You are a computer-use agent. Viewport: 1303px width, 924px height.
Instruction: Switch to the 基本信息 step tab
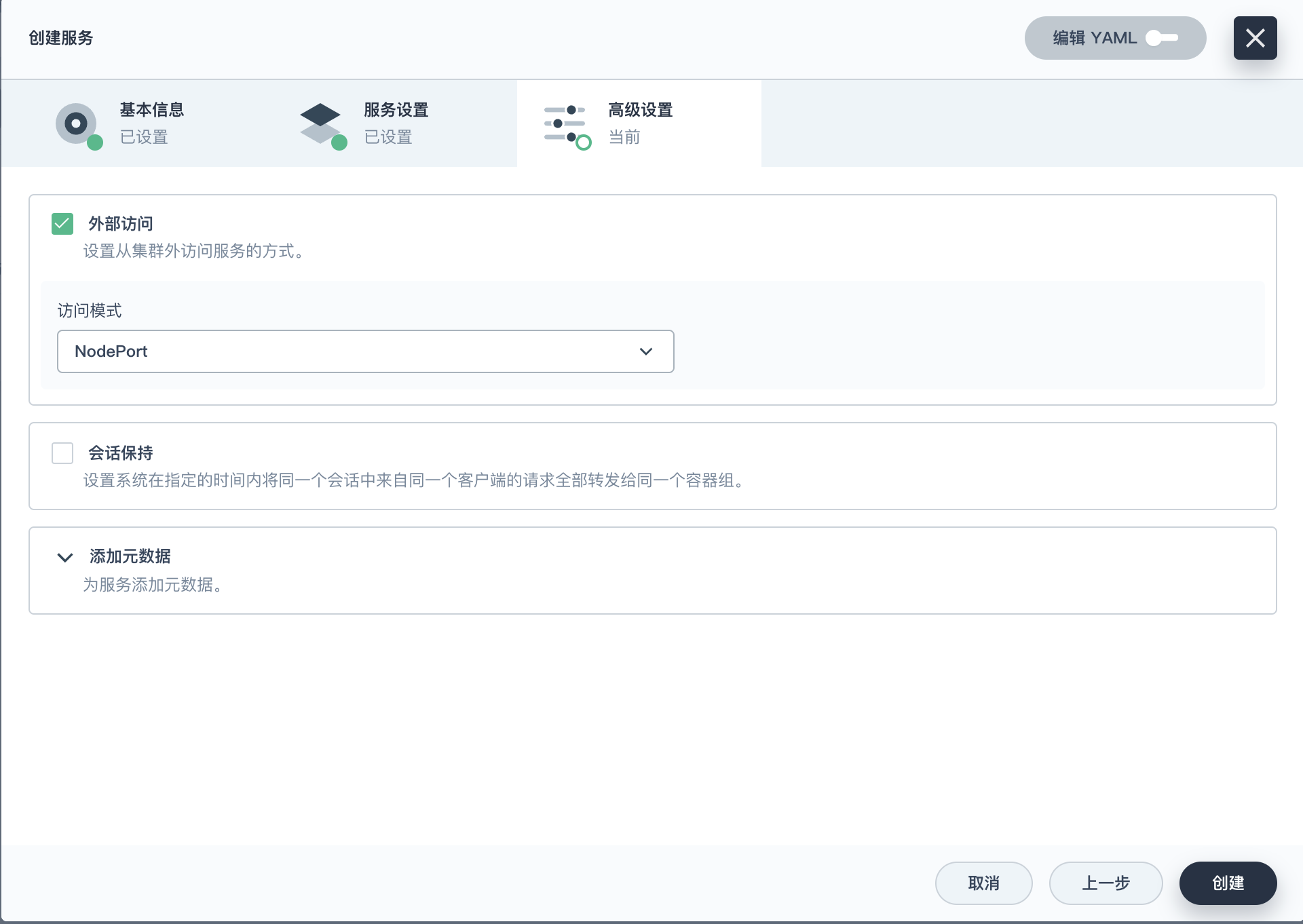tap(151, 123)
